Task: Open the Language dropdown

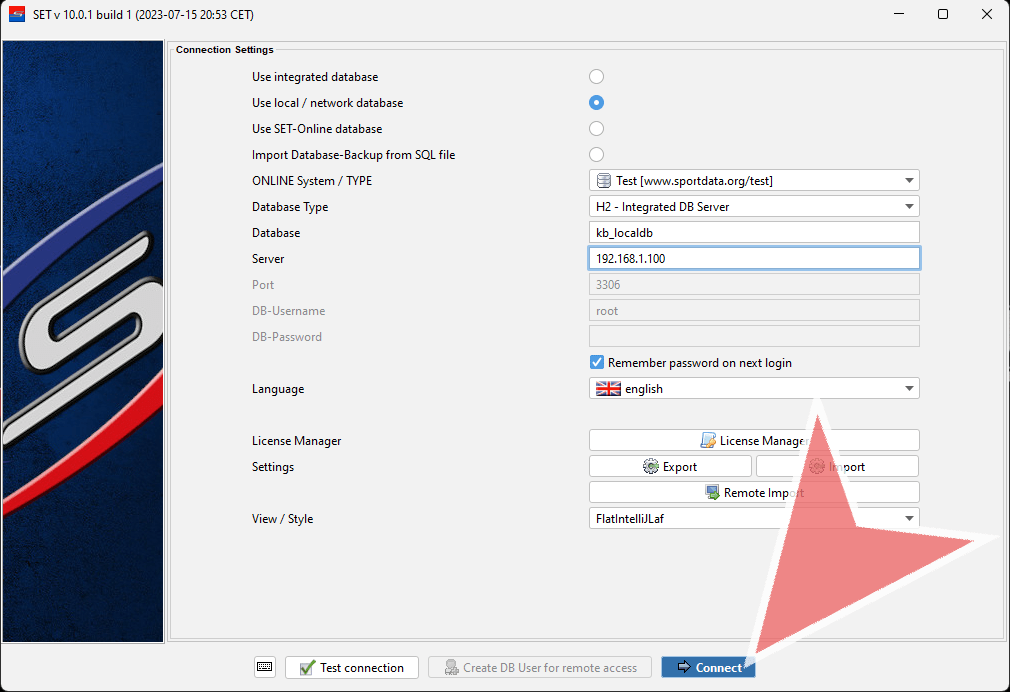Action: [754, 389]
